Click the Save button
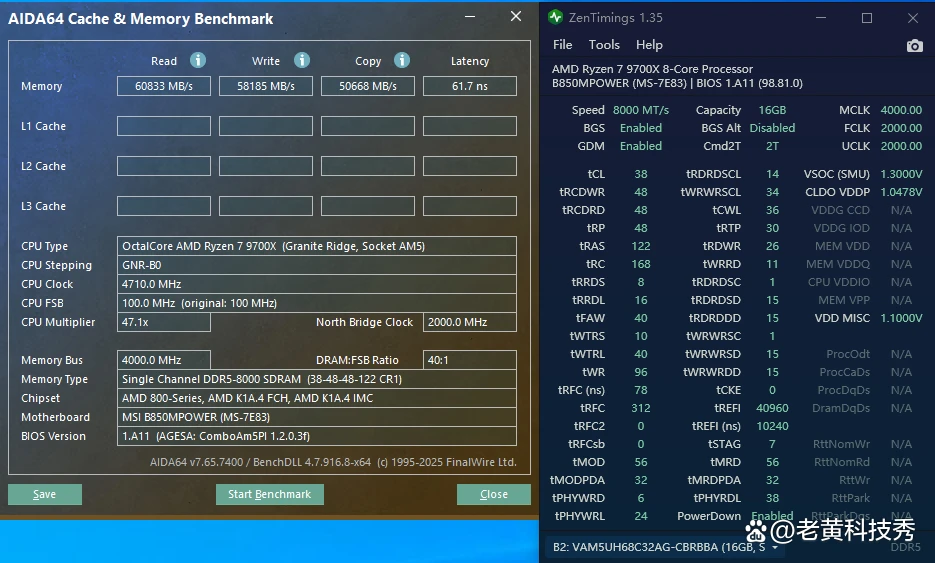Viewport: 935px width, 563px height. pos(45,494)
